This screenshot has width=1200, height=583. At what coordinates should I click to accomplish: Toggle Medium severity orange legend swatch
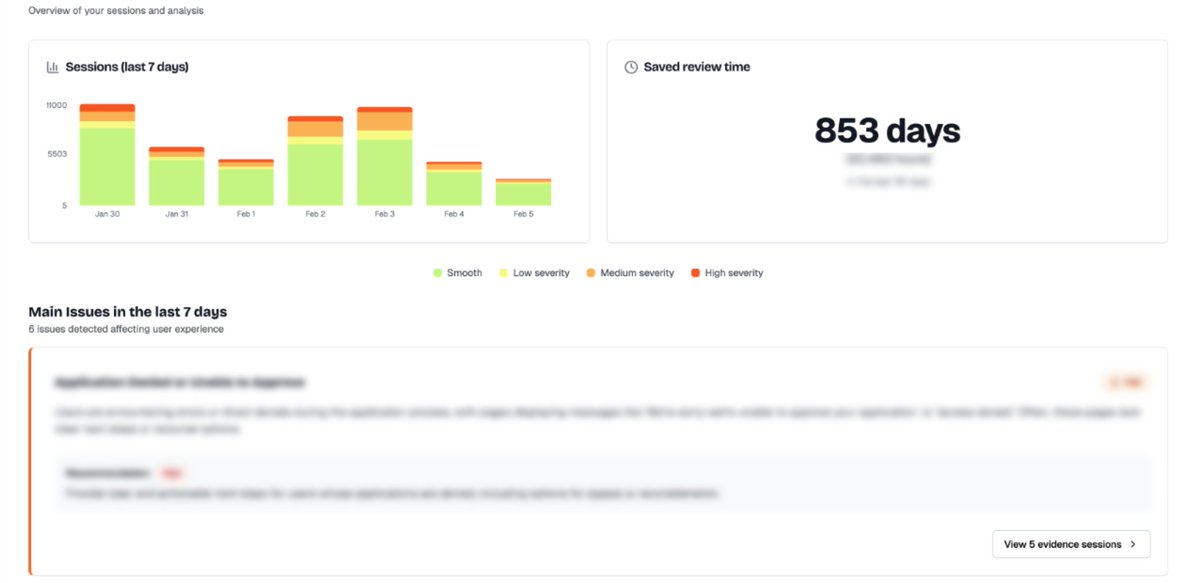tap(591, 273)
